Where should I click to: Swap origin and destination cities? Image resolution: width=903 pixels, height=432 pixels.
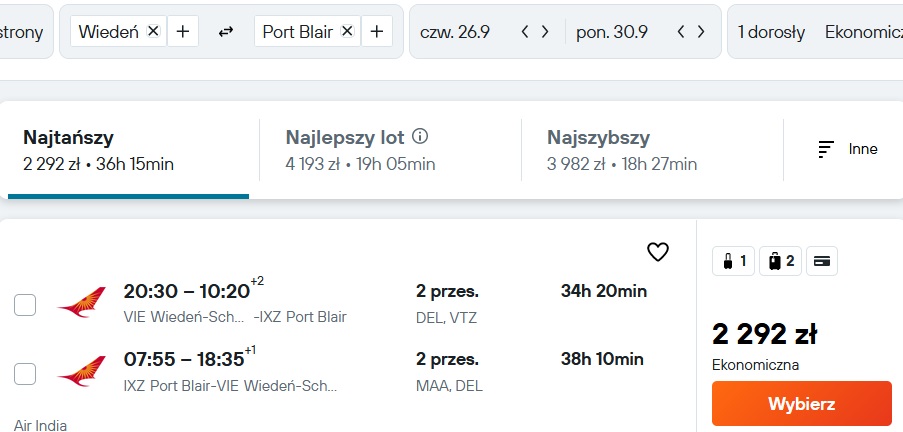tap(226, 32)
